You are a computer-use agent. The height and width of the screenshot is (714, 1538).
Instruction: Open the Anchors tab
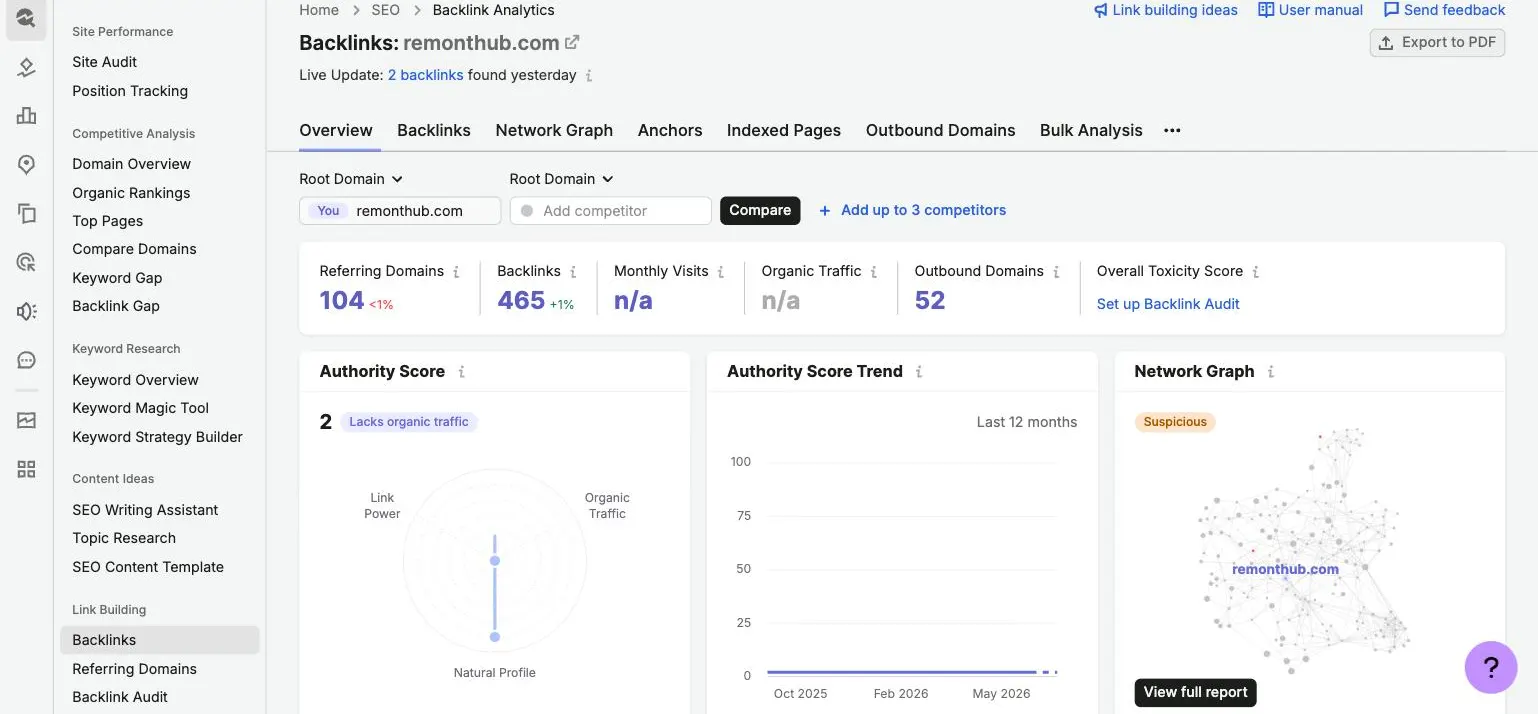pos(670,130)
